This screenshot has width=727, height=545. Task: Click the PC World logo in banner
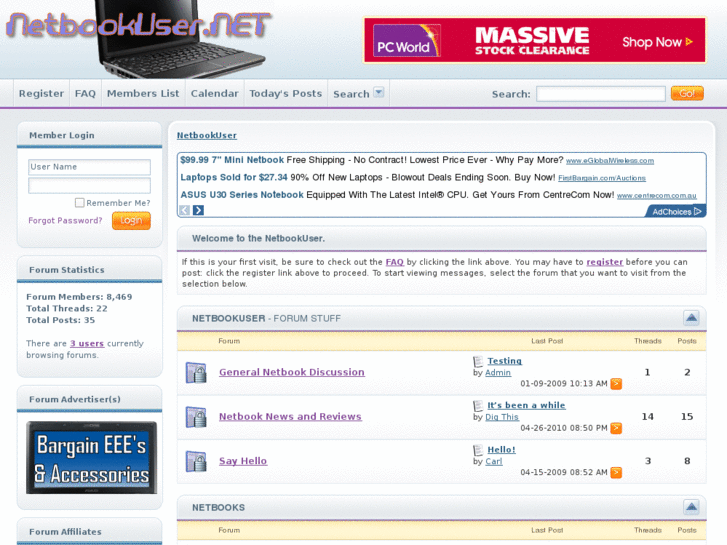pyautogui.click(x=407, y=40)
